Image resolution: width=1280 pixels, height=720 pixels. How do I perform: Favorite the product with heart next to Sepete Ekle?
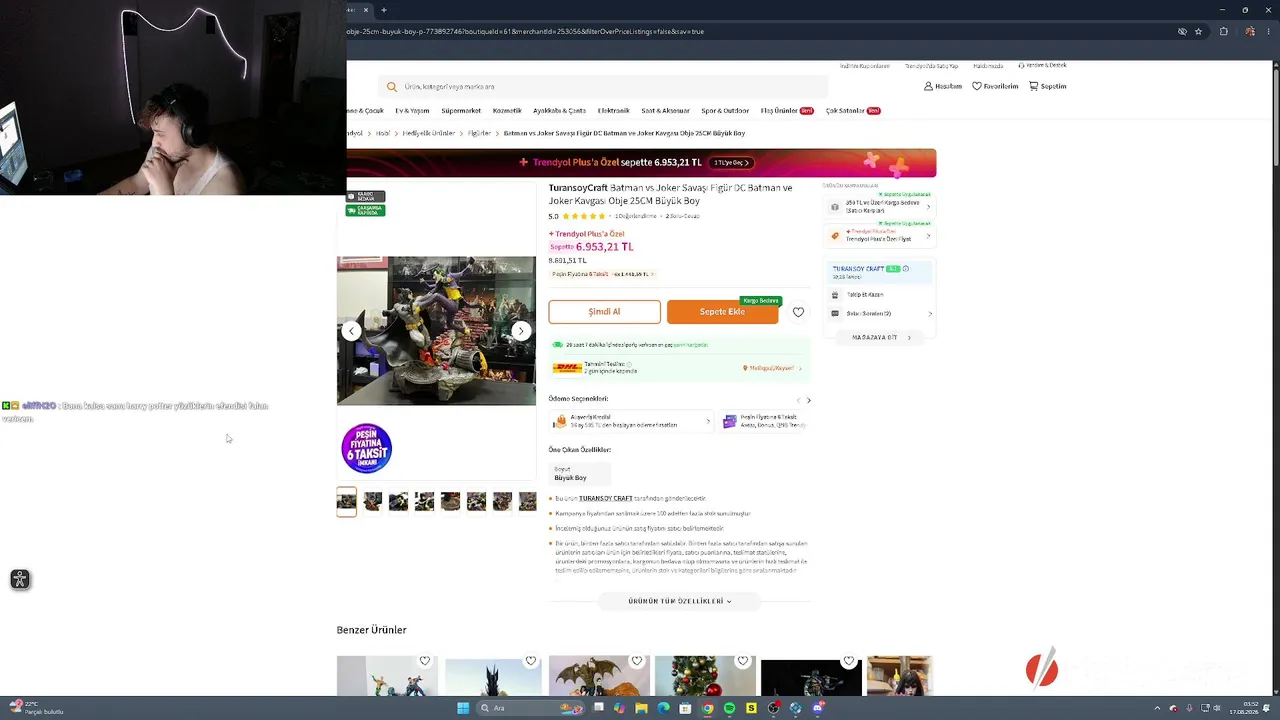tap(798, 312)
